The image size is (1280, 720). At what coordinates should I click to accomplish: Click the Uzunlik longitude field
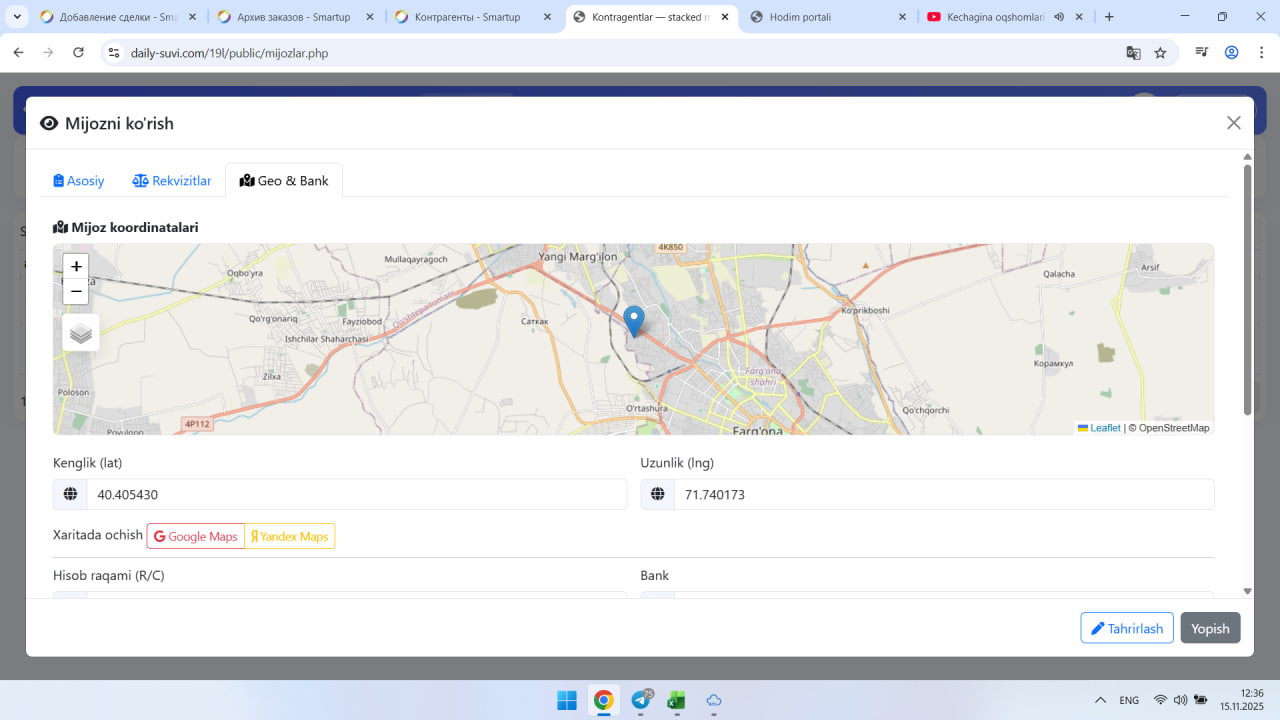pyautogui.click(x=943, y=494)
